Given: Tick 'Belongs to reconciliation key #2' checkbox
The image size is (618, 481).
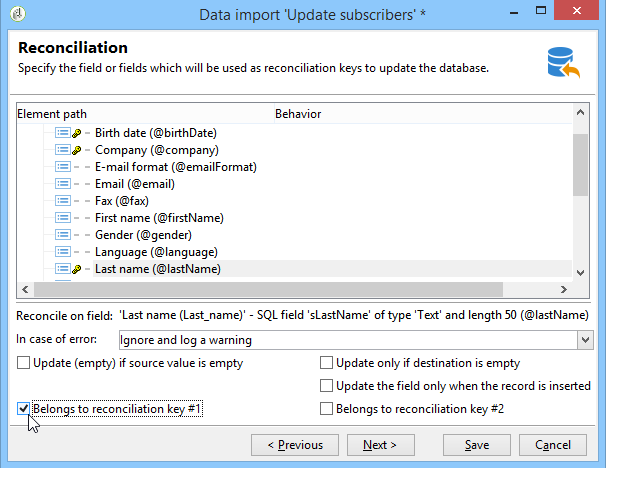Looking at the screenshot, I should point(326,408).
